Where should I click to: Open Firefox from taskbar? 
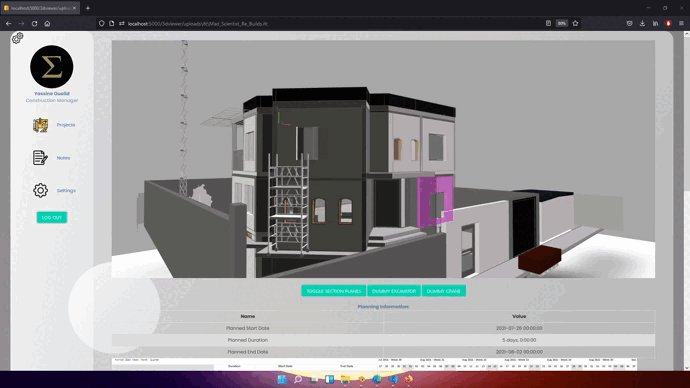point(409,379)
